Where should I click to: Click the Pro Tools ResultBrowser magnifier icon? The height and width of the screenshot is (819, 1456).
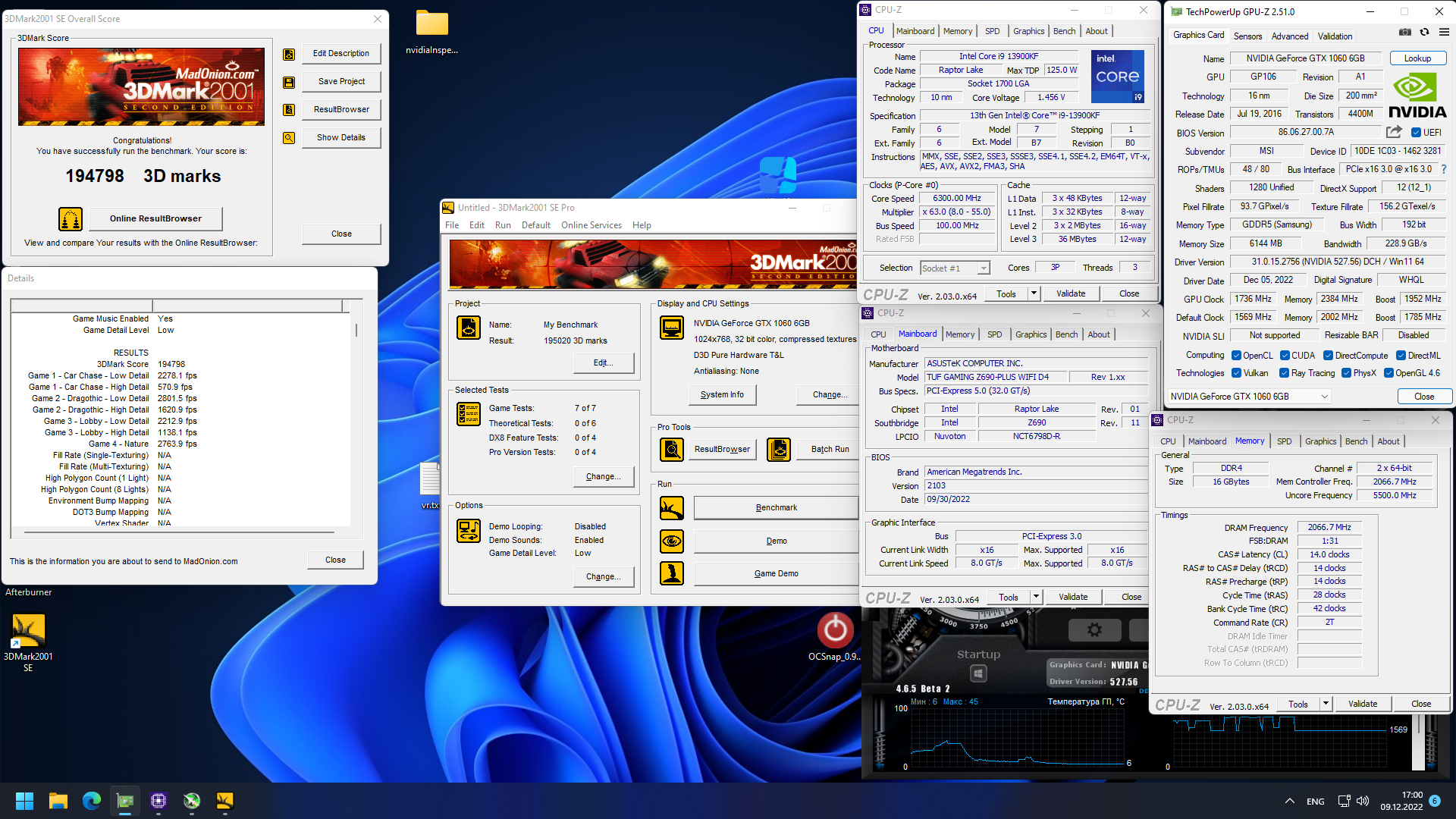tap(672, 450)
